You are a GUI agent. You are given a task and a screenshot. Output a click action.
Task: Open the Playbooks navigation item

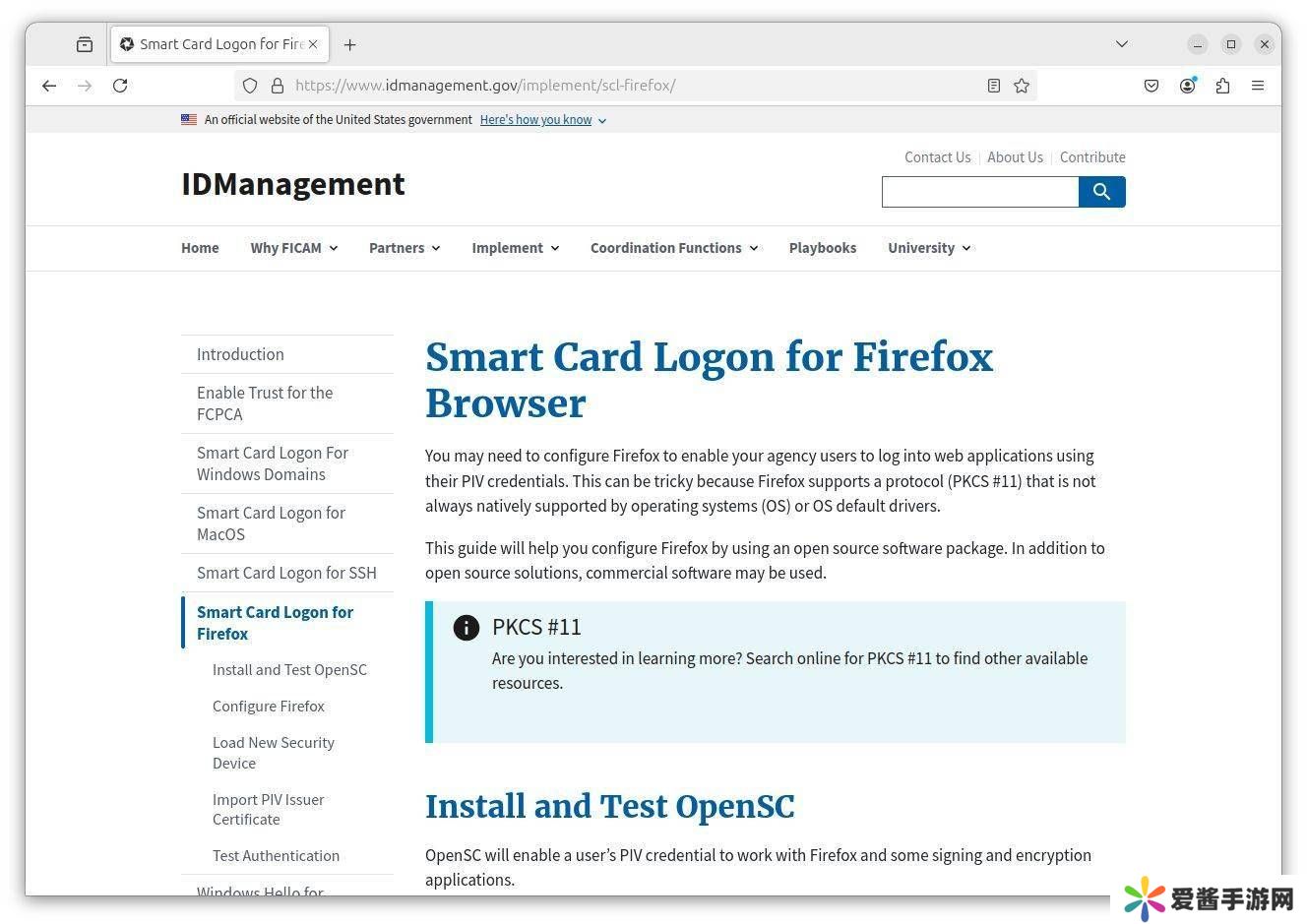click(x=822, y=248)
